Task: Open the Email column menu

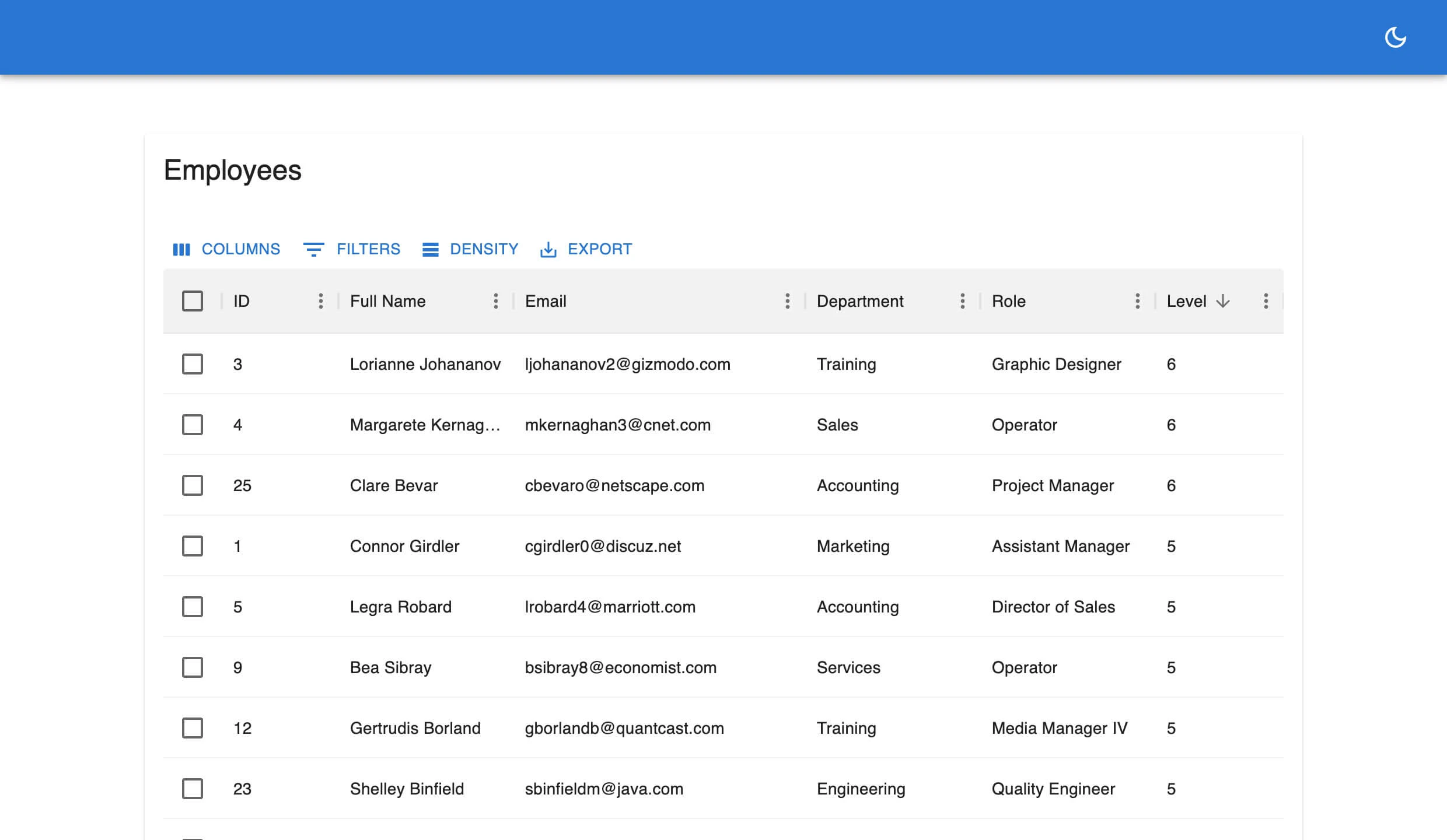Action: click(788, 301)
